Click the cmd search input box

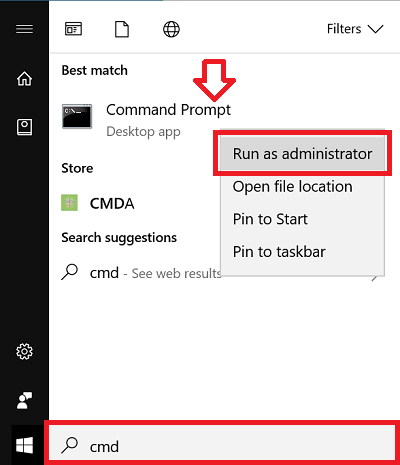pyautogui.click(x=222, y=446)
